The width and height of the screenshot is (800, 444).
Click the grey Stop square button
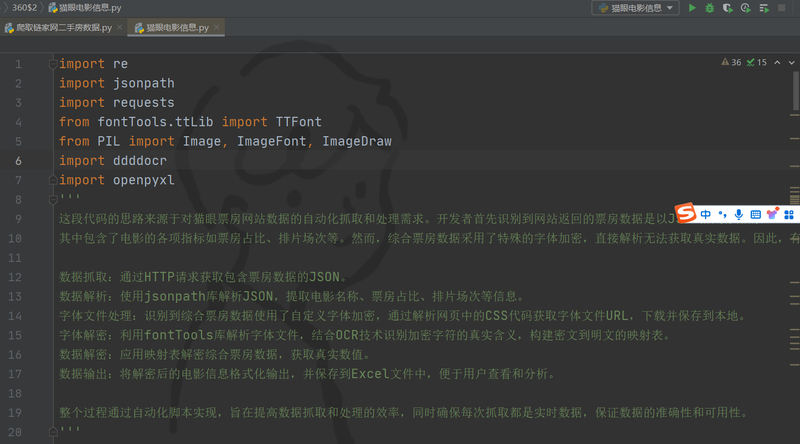tap(782, 8)
